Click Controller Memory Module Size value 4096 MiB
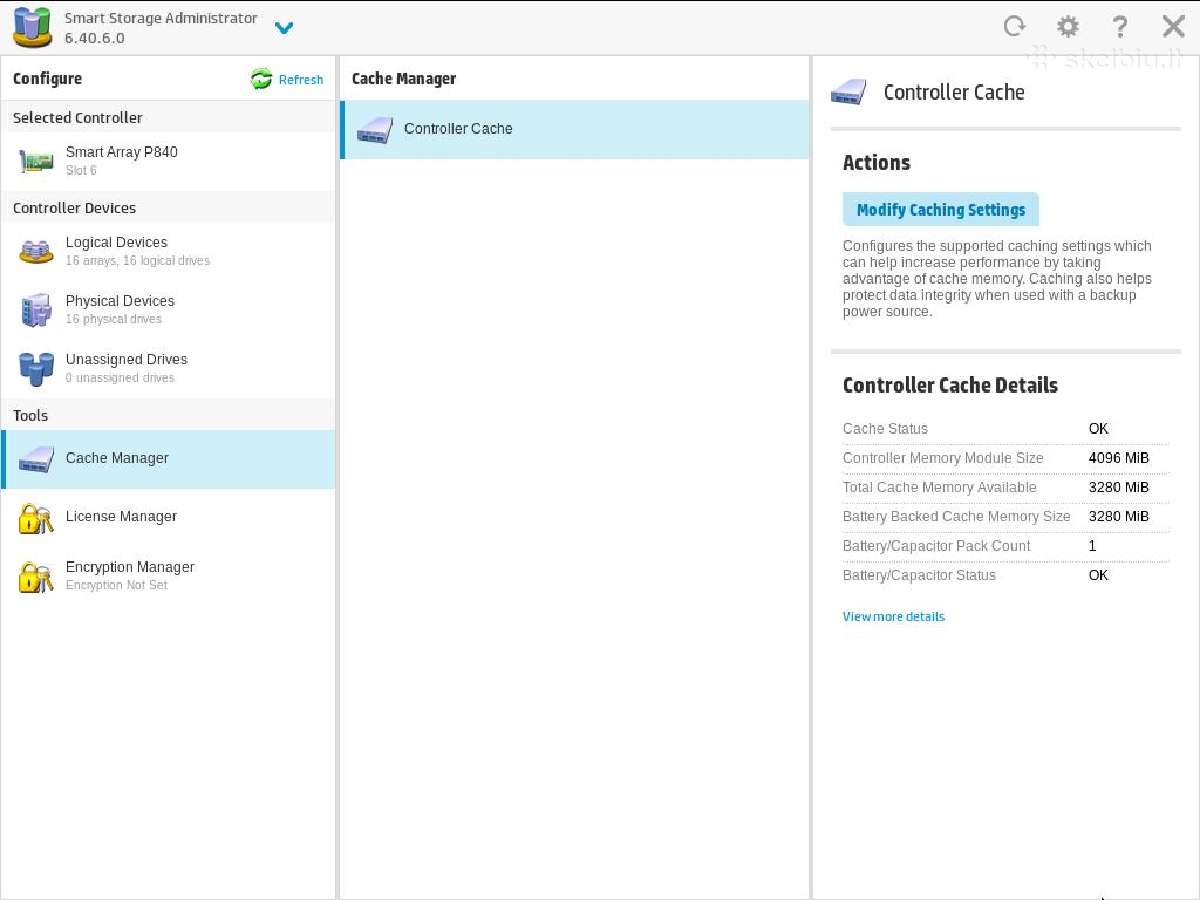Image resolution: width=1200 pixels, height=900 pixels. click(1119, 458)
